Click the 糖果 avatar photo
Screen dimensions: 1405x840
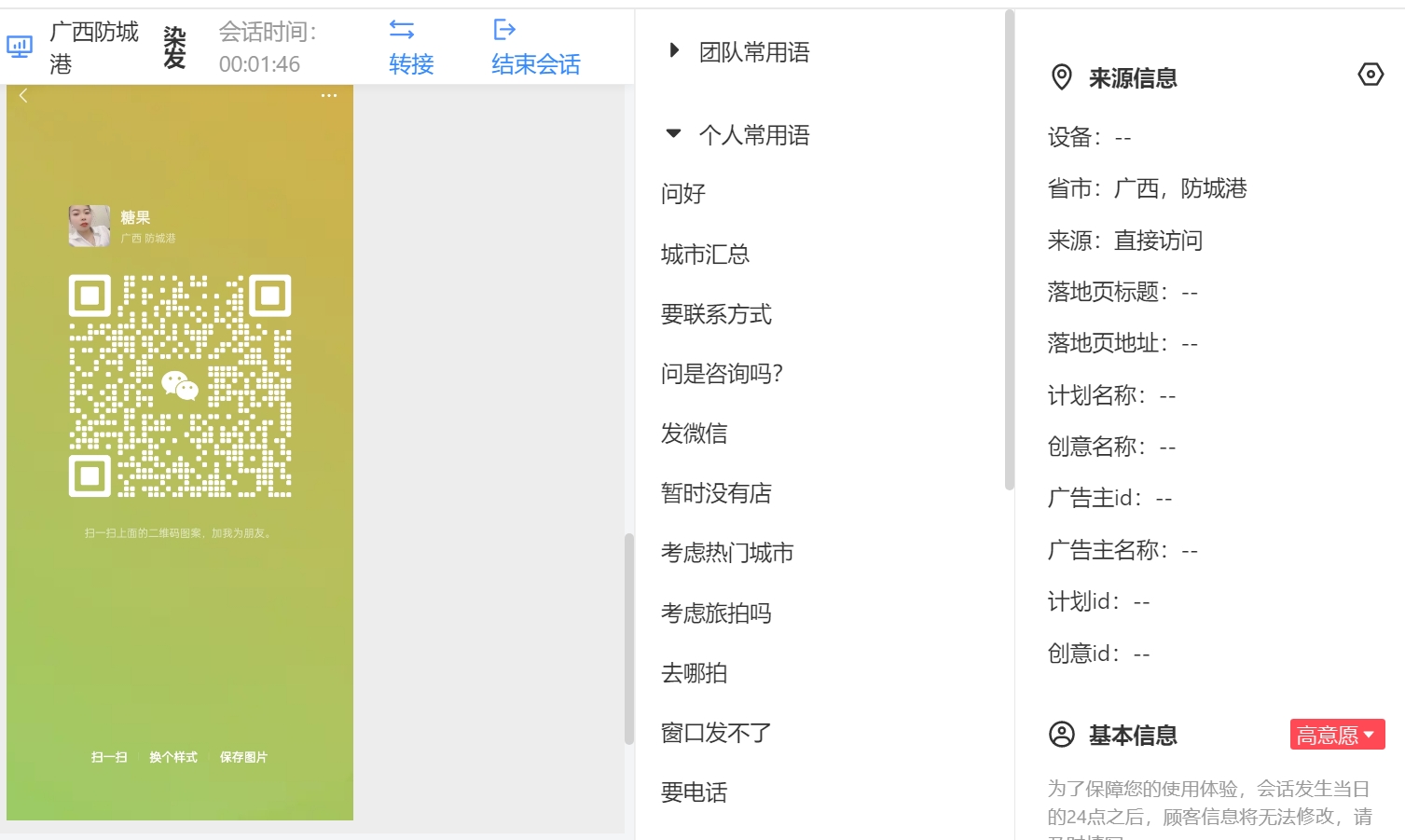point(90,226)
